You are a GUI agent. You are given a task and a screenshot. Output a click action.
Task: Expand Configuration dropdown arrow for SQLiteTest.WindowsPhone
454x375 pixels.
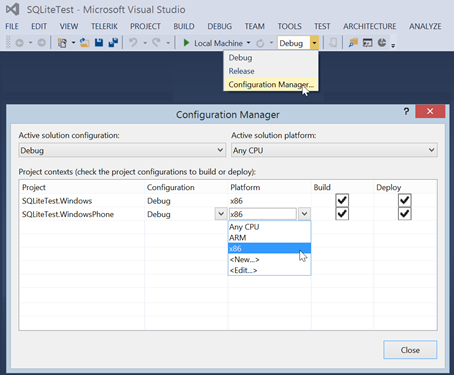coord(221,214)
